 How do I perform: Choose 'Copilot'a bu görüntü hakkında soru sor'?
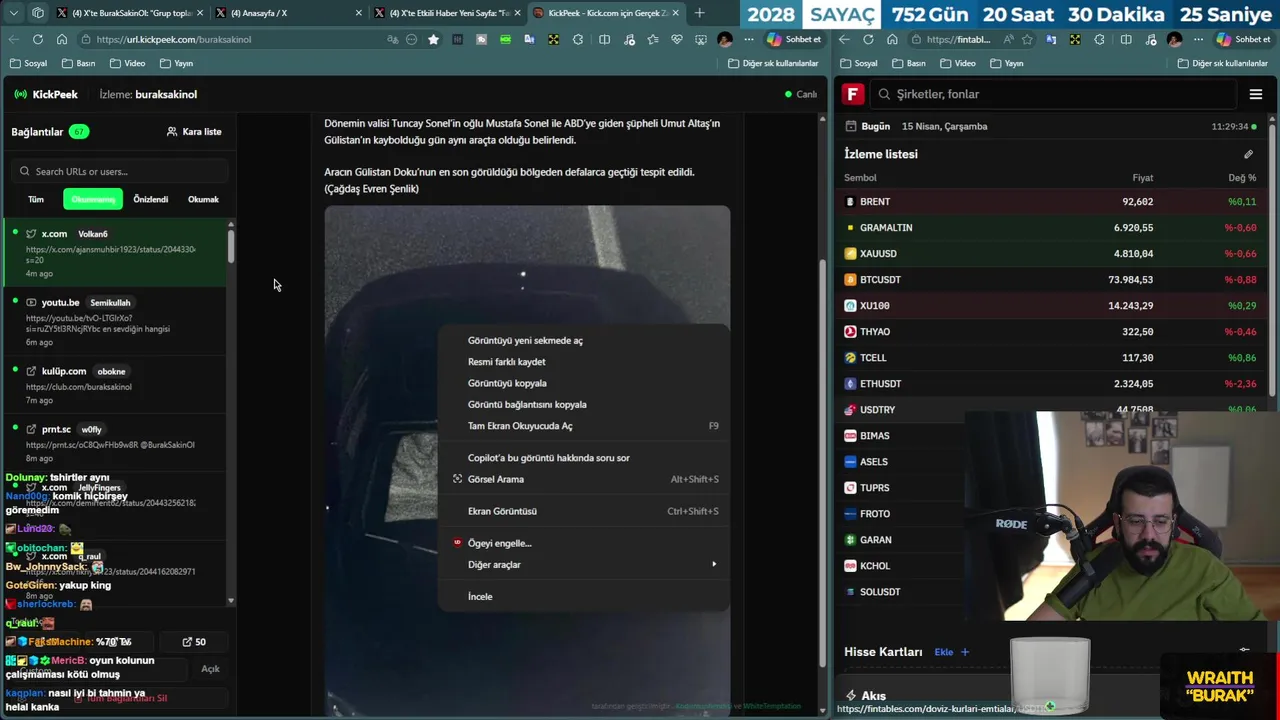pyautogui.click(x=583, y=458)
